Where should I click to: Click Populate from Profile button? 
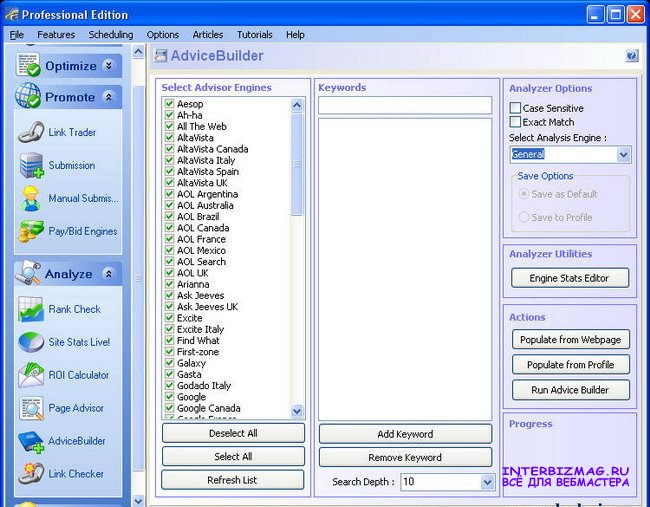pyautogui.click(x=570, y=365)
